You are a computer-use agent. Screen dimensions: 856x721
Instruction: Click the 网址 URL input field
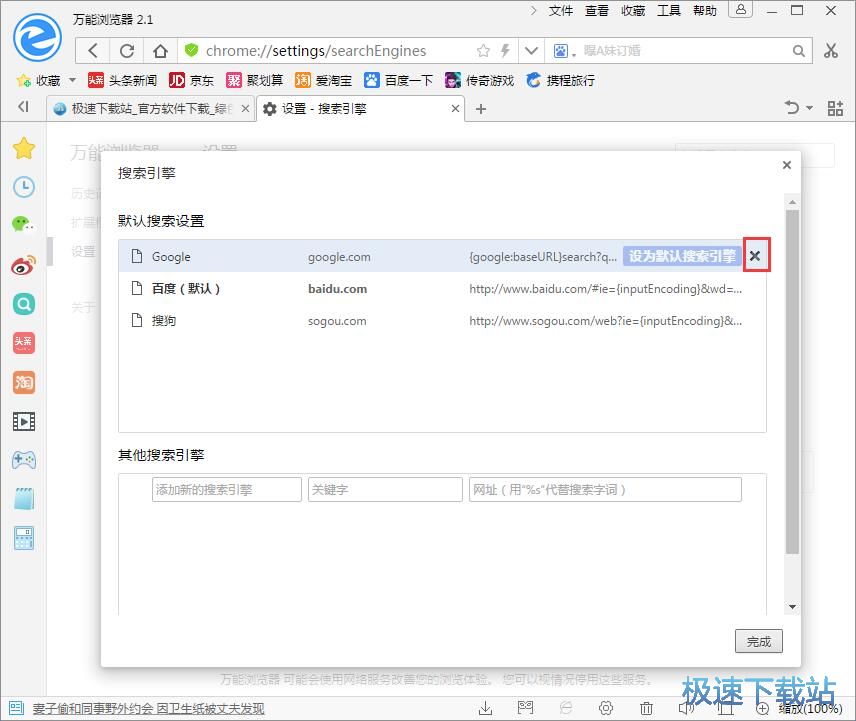(605, 490)
